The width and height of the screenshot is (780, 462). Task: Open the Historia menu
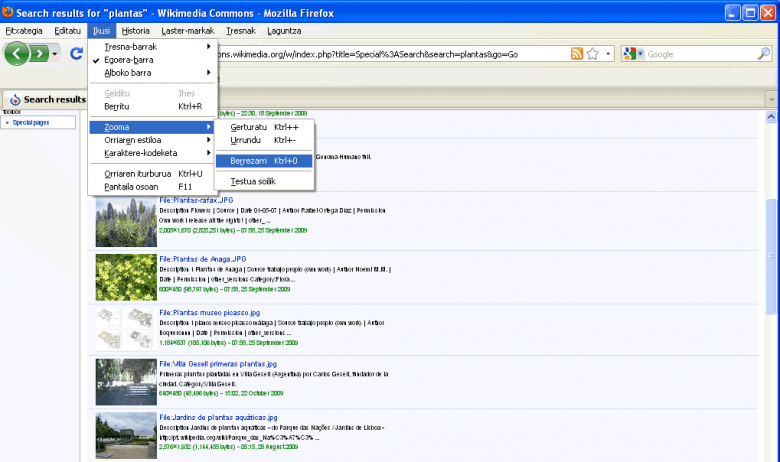[135, 31]
